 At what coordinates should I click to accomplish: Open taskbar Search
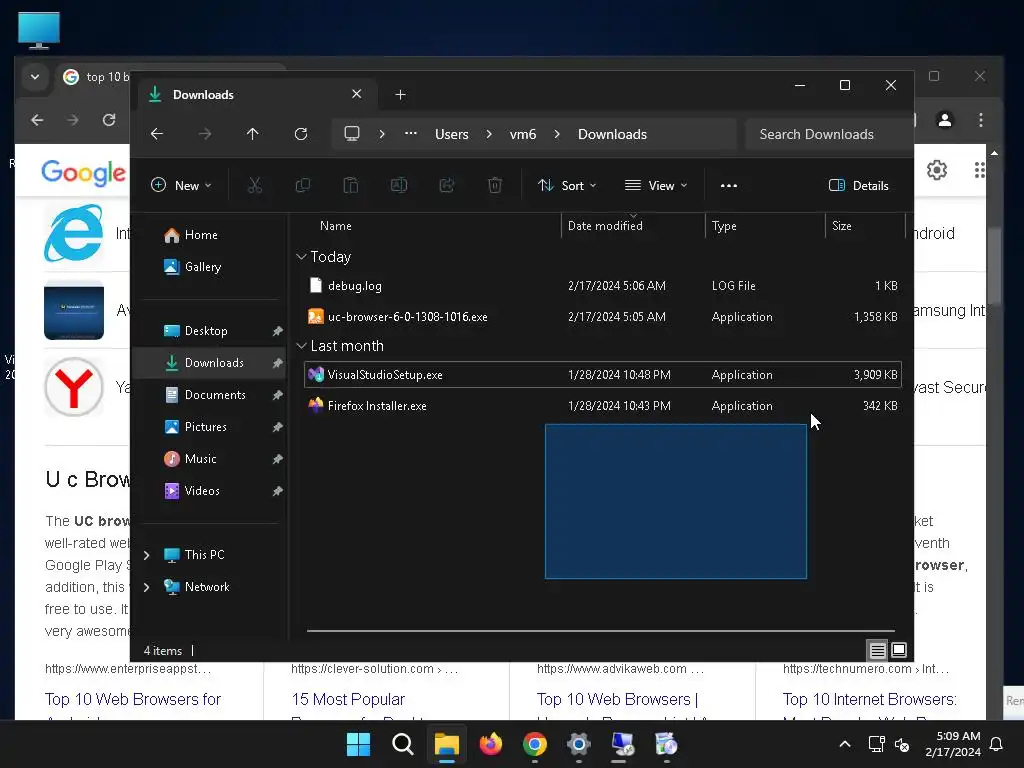pyautogui.click(x=402, y=744)
